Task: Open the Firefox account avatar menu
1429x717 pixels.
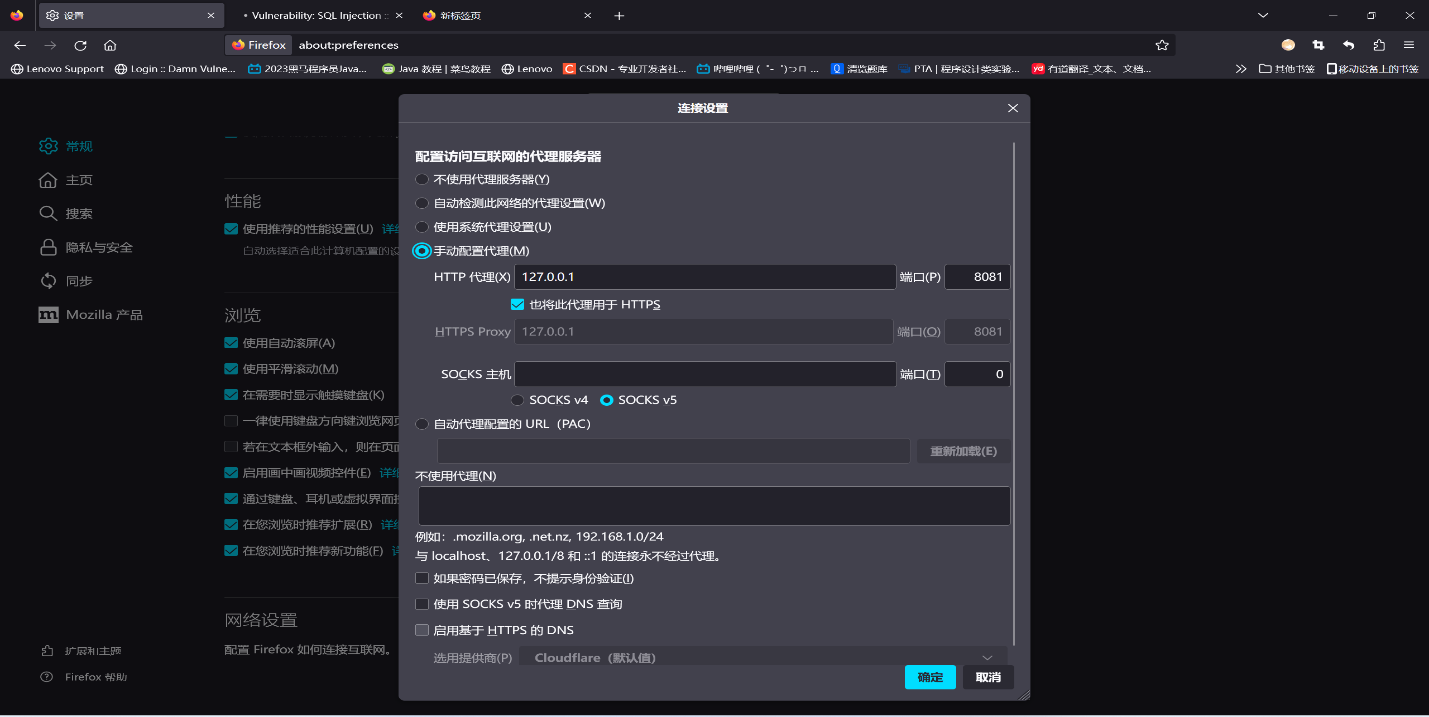Action: (x=1288, y=45)
